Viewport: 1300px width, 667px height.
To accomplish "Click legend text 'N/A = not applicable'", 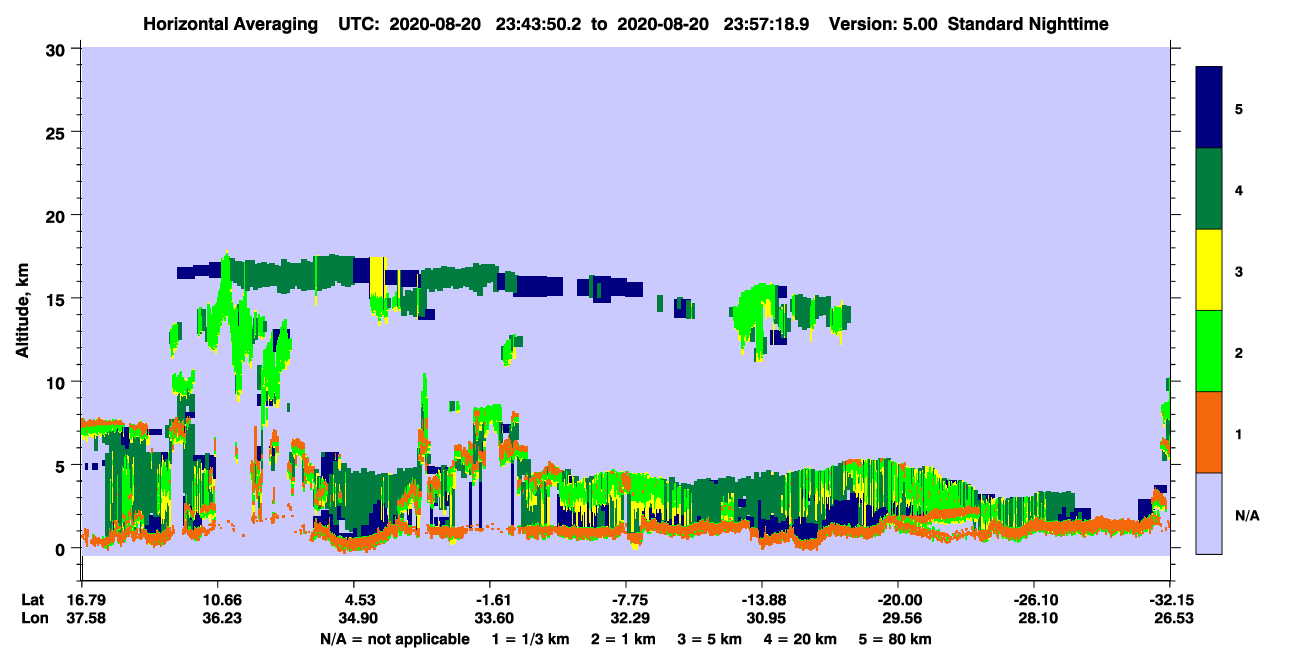I will 394,639.
